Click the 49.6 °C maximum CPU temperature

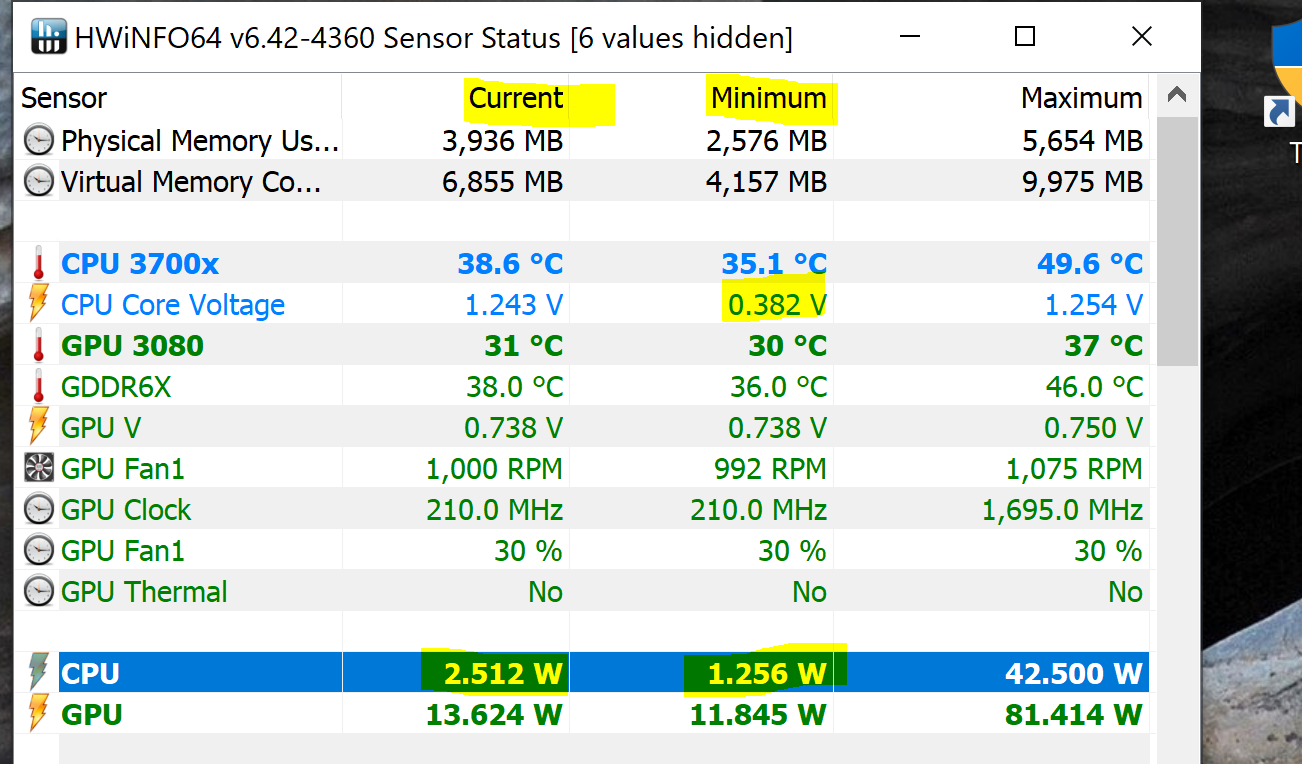tap(1090, 264)
